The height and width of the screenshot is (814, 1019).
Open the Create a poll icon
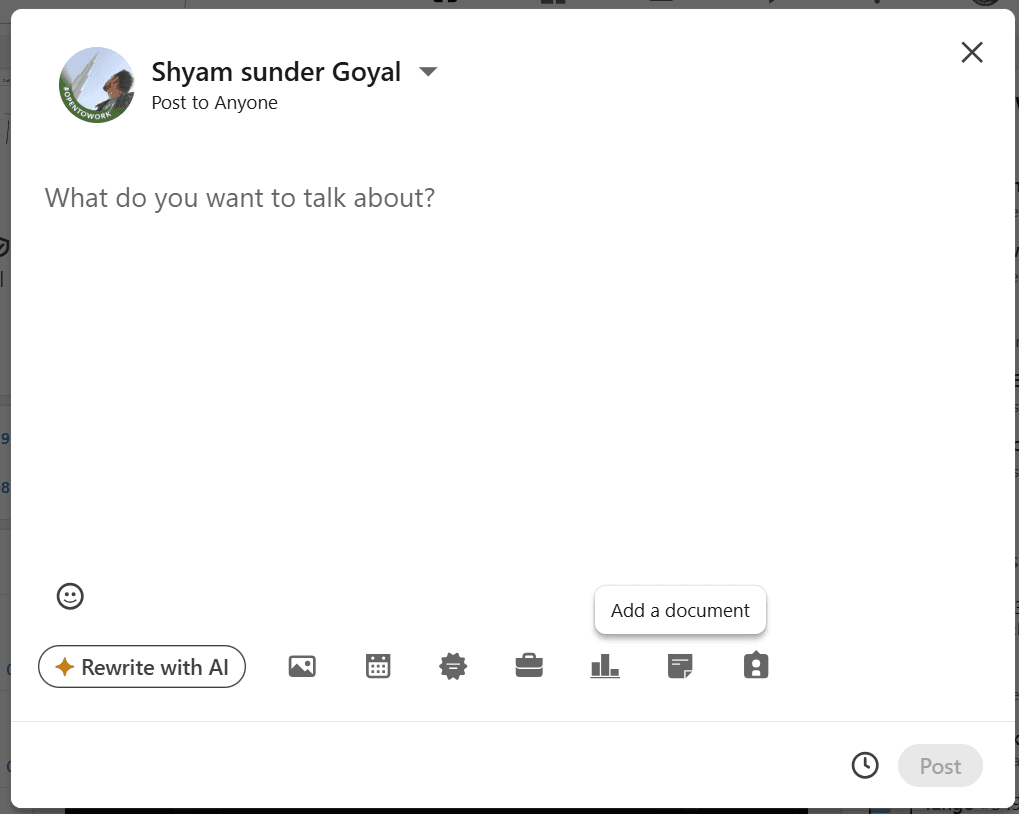(x=605, y=665)
